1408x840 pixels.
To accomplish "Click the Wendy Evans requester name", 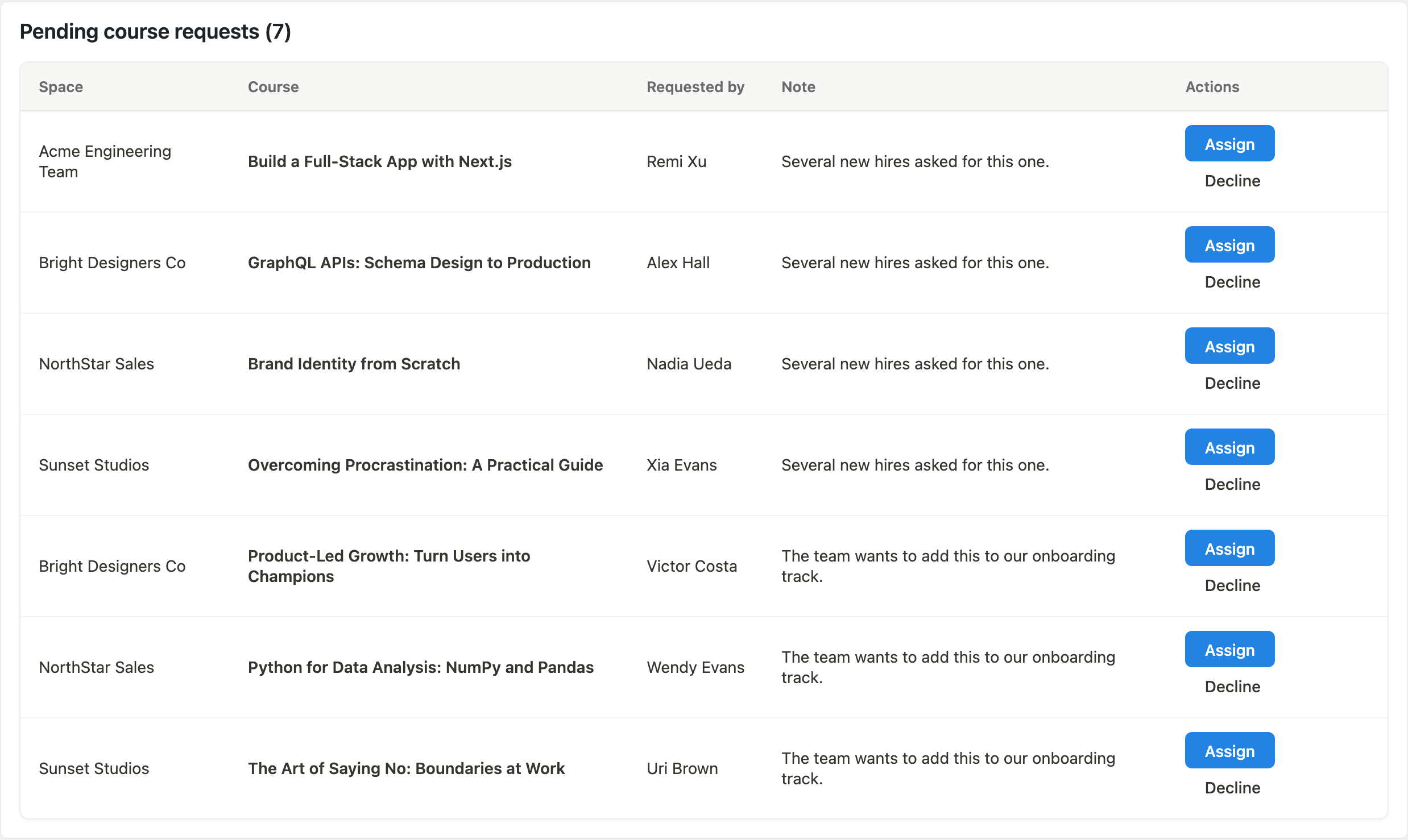I will (695, 667).
